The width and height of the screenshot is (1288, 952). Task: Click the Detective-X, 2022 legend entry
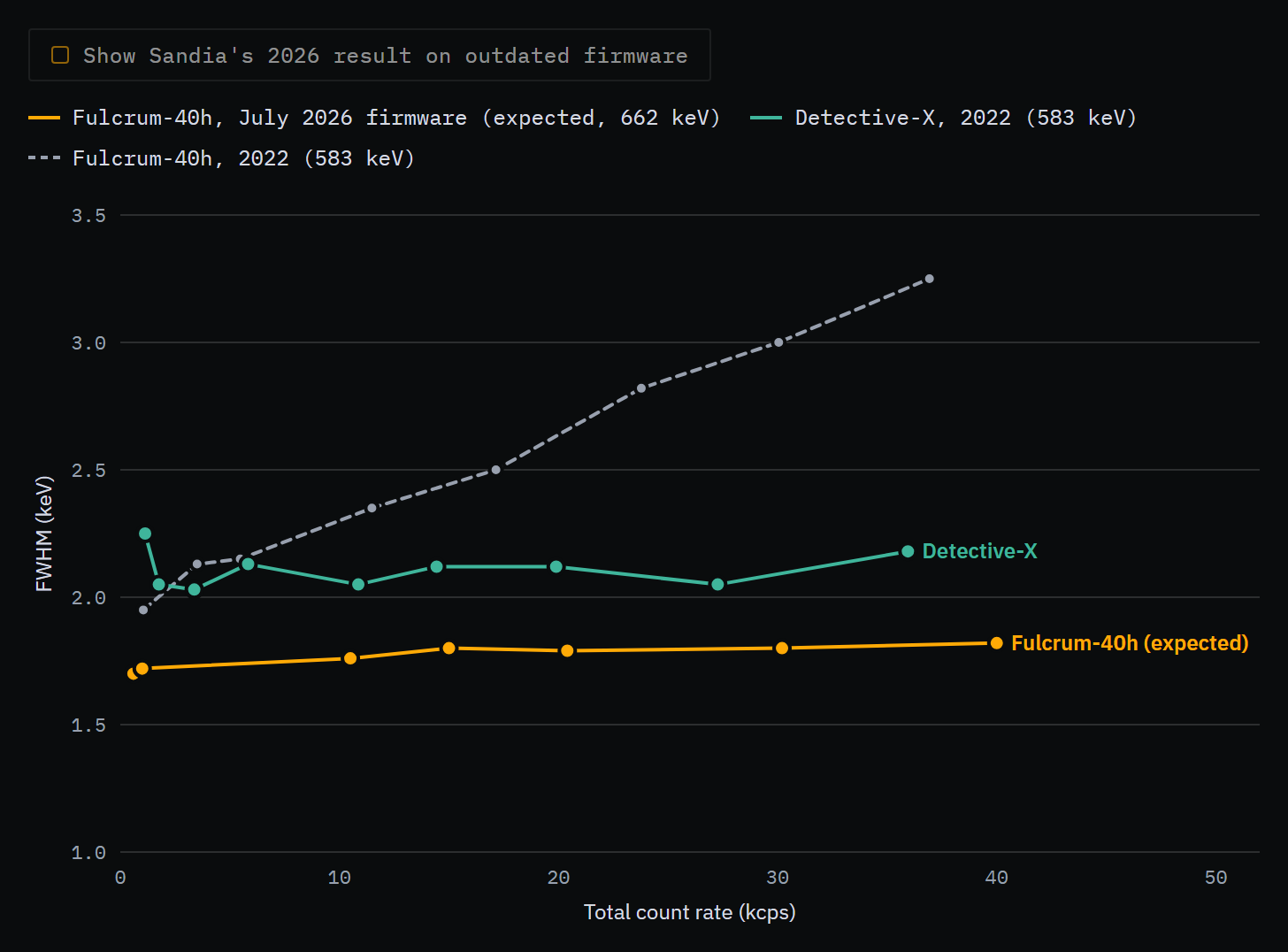(x=943, y=118)
